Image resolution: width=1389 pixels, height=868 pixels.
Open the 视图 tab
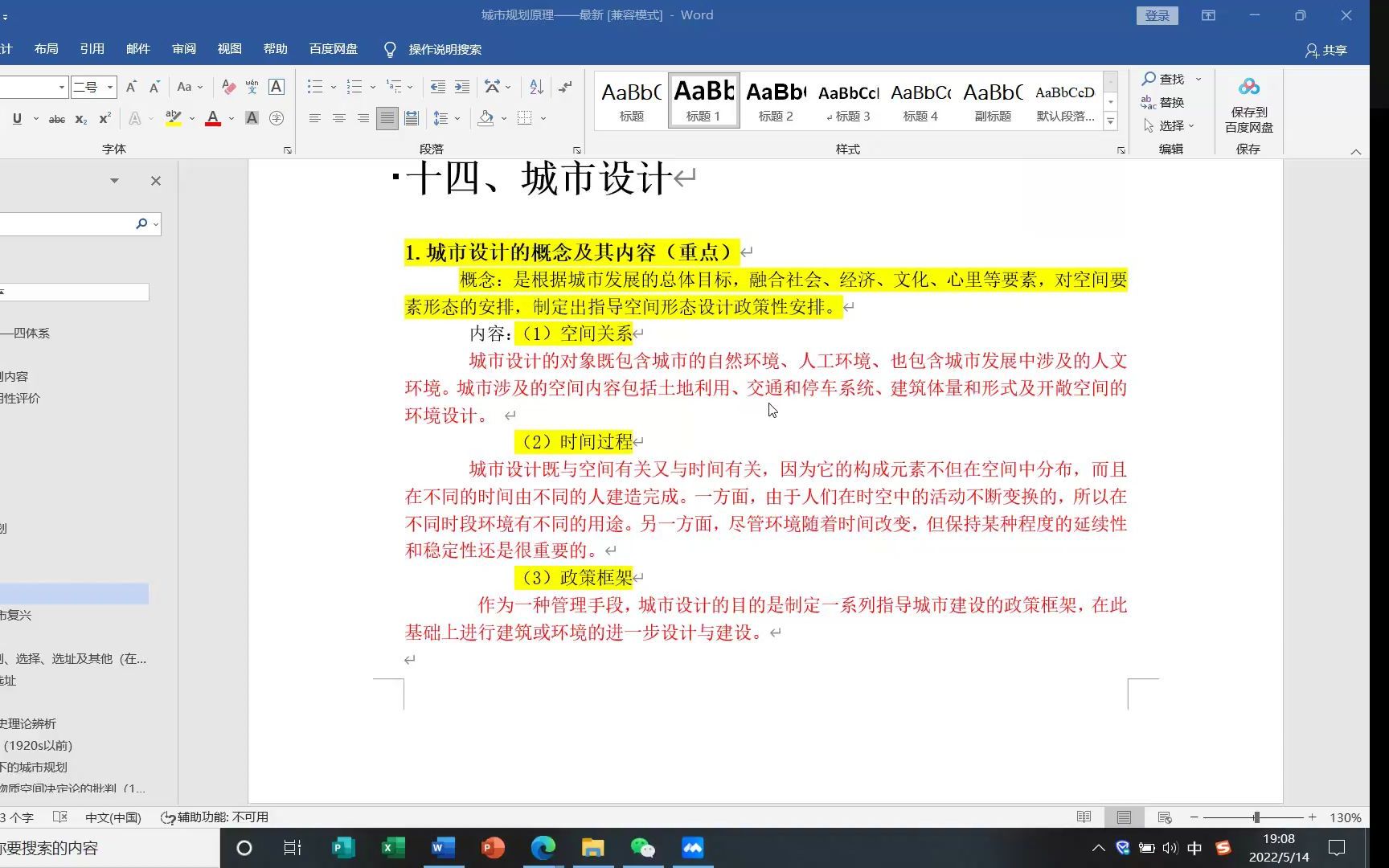pyautogui.click(x=230, y=49)
